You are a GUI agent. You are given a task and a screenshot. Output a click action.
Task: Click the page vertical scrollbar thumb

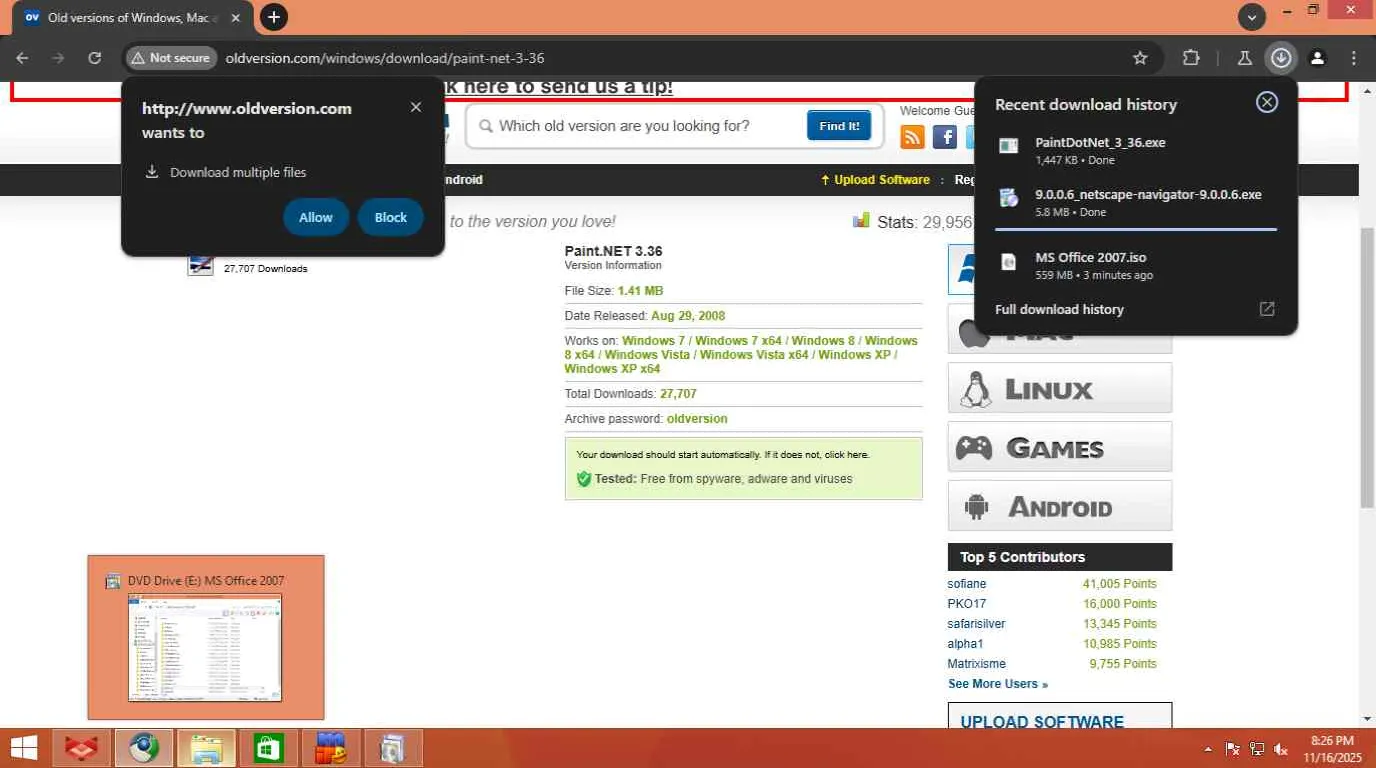[x=1367, y=367]
